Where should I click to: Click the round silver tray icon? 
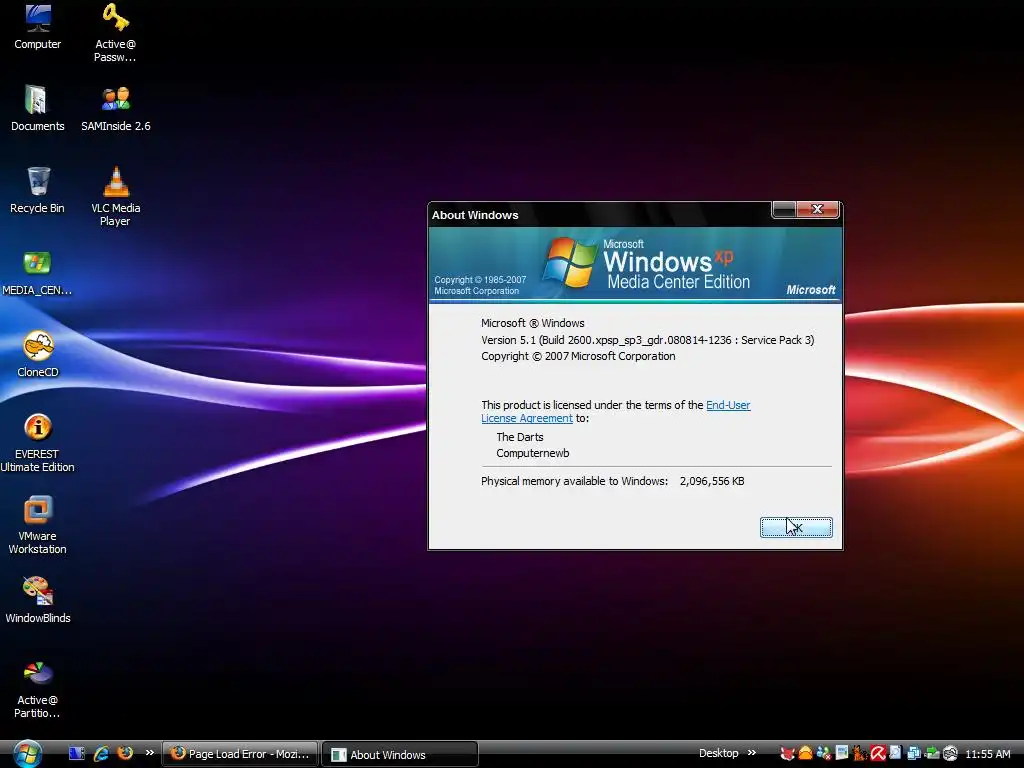click(x=950, y=754)
